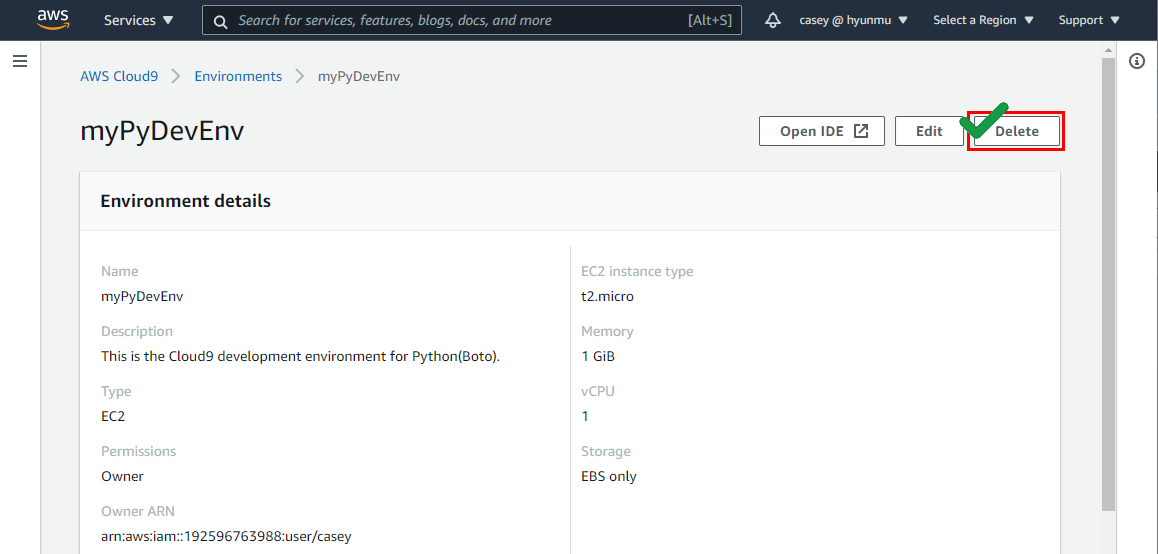Select the instance type t2.micro
Viewport: 1158px width, 554px height.
(607, 297)
